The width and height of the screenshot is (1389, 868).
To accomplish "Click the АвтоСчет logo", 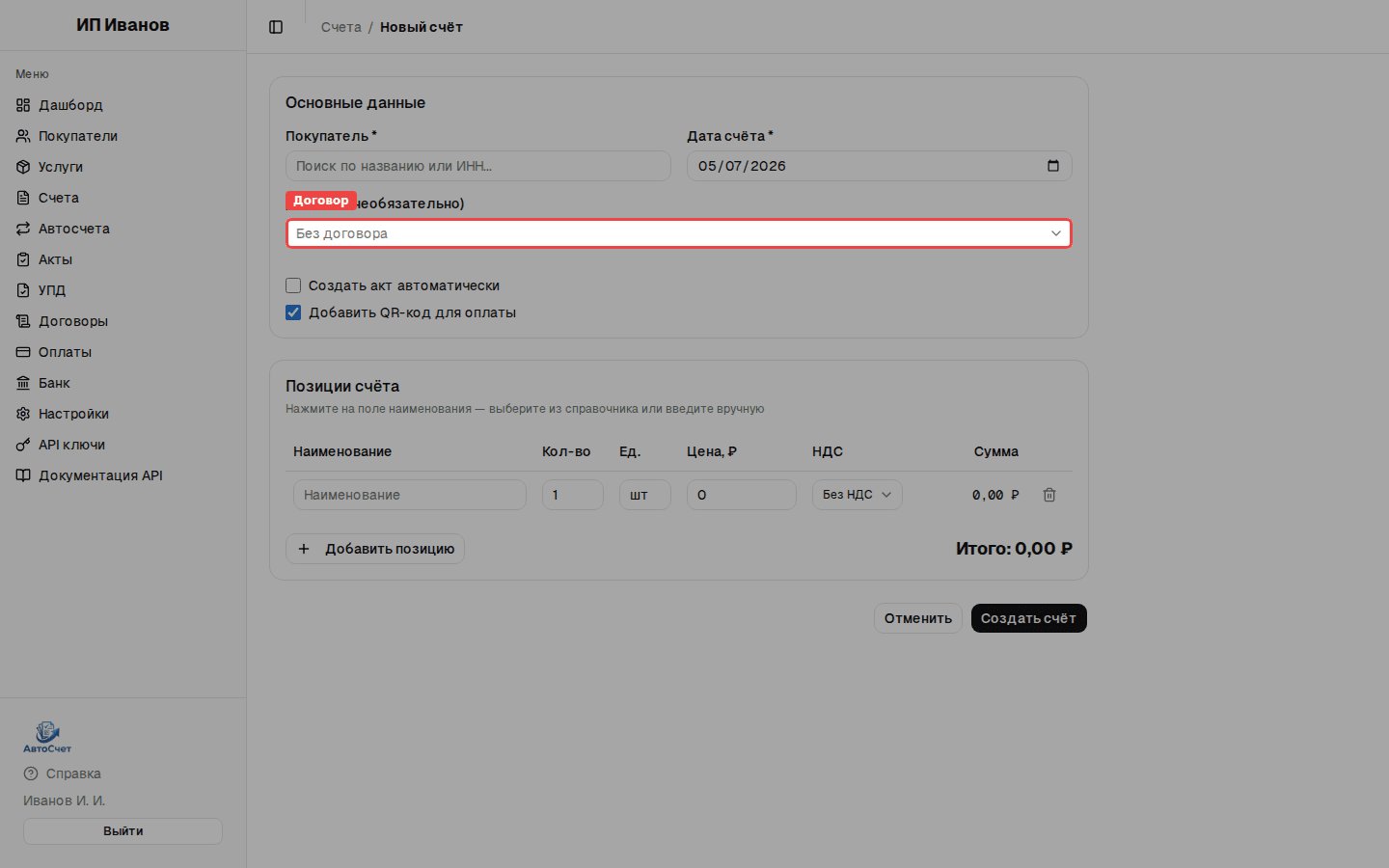I will [47, 737].
